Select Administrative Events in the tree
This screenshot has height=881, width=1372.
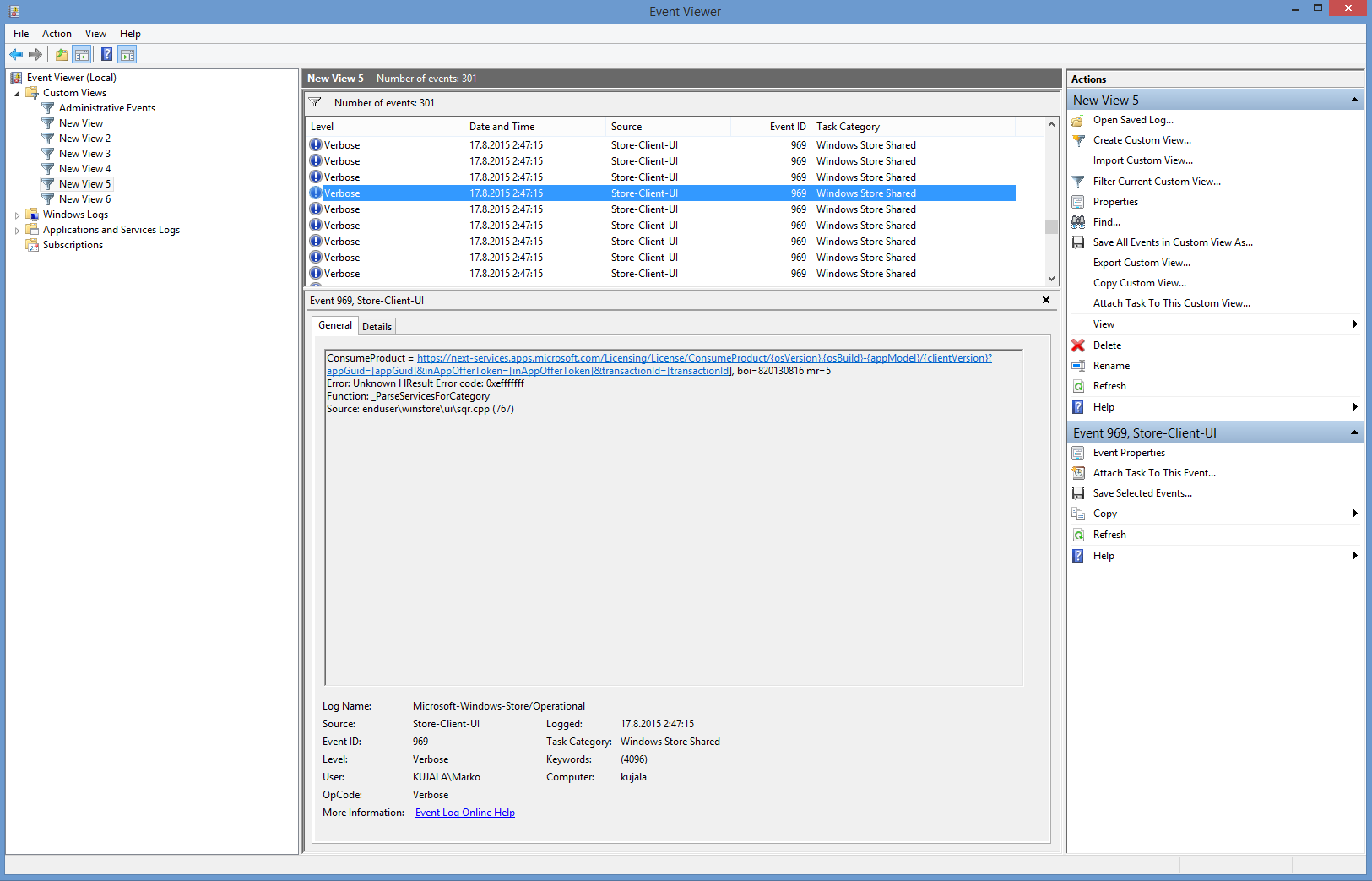(x=107, y=108)
